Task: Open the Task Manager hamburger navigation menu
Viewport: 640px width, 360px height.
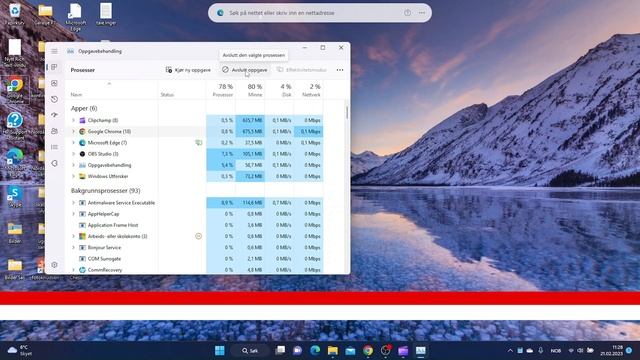Action: (54, 51)
